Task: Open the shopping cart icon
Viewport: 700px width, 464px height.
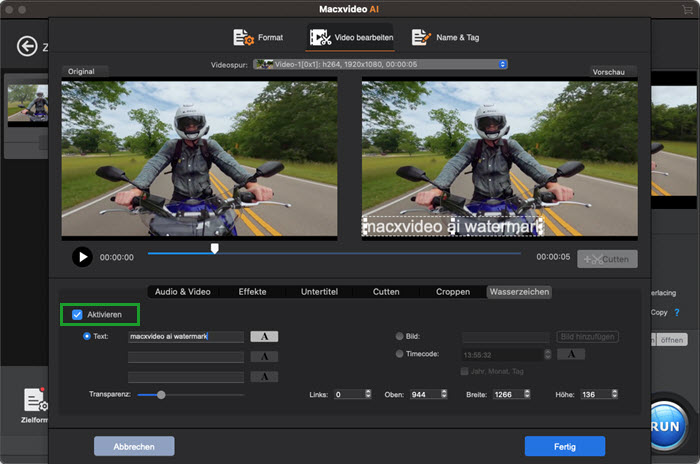Action: [688, 9]
